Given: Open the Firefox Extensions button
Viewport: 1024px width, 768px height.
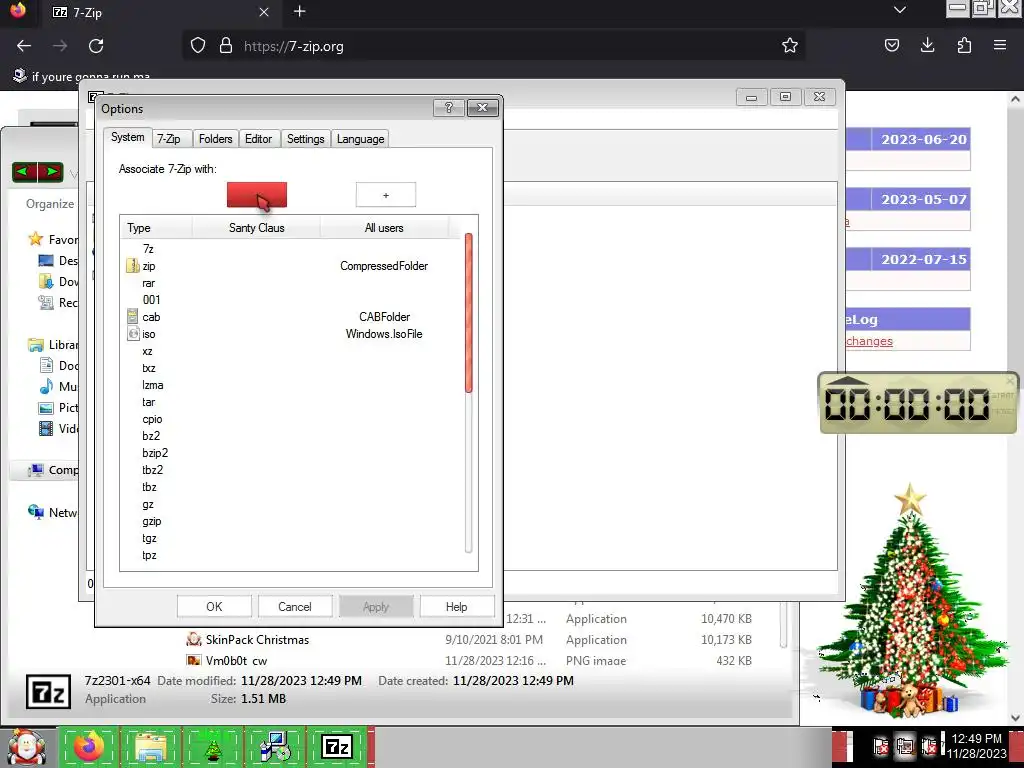Looking at the screenshot, I should pyautogui.click(x=964, y=46).
